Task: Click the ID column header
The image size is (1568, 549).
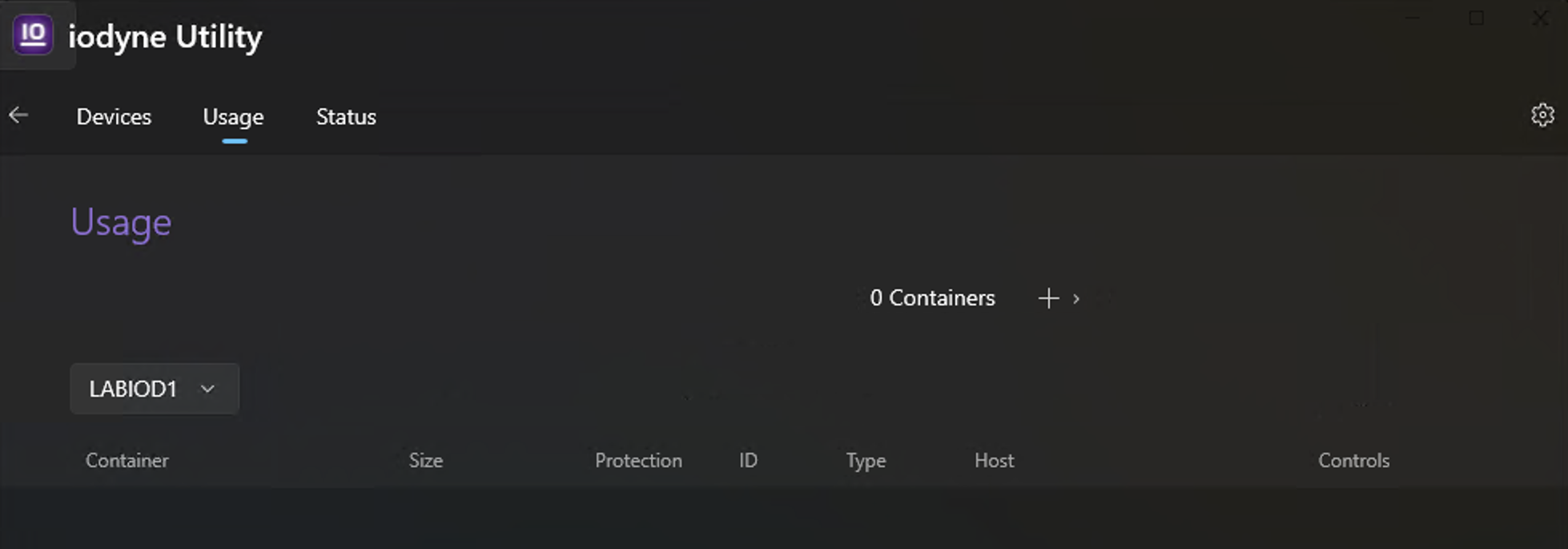Action: (x=748, y=461)
